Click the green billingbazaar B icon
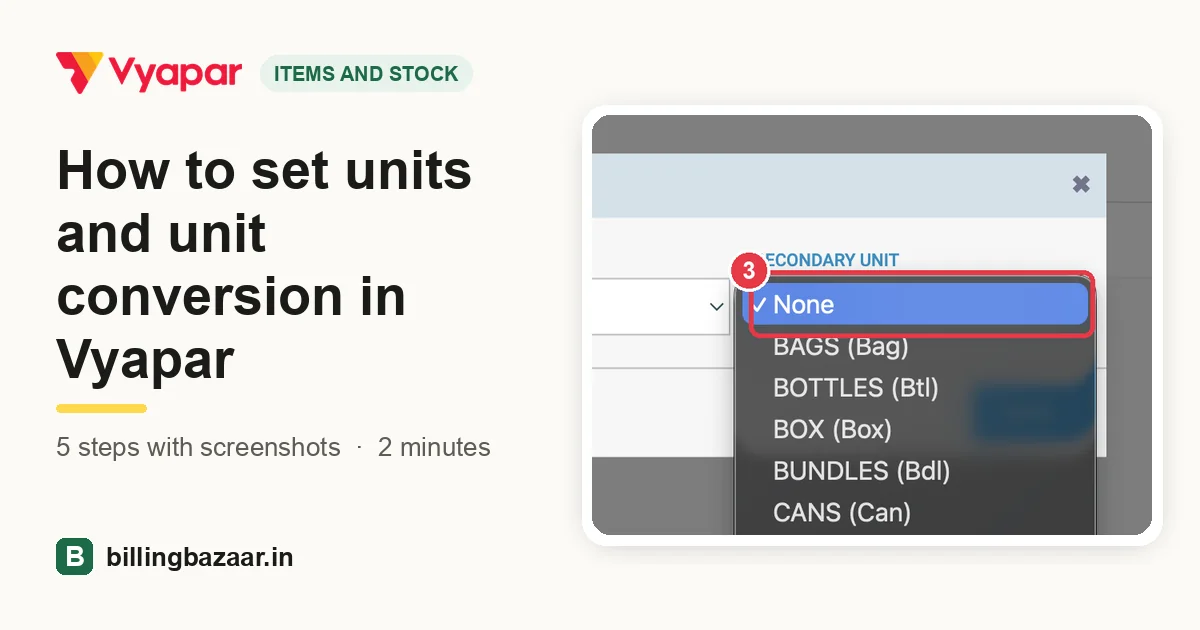 coord(74,557)
